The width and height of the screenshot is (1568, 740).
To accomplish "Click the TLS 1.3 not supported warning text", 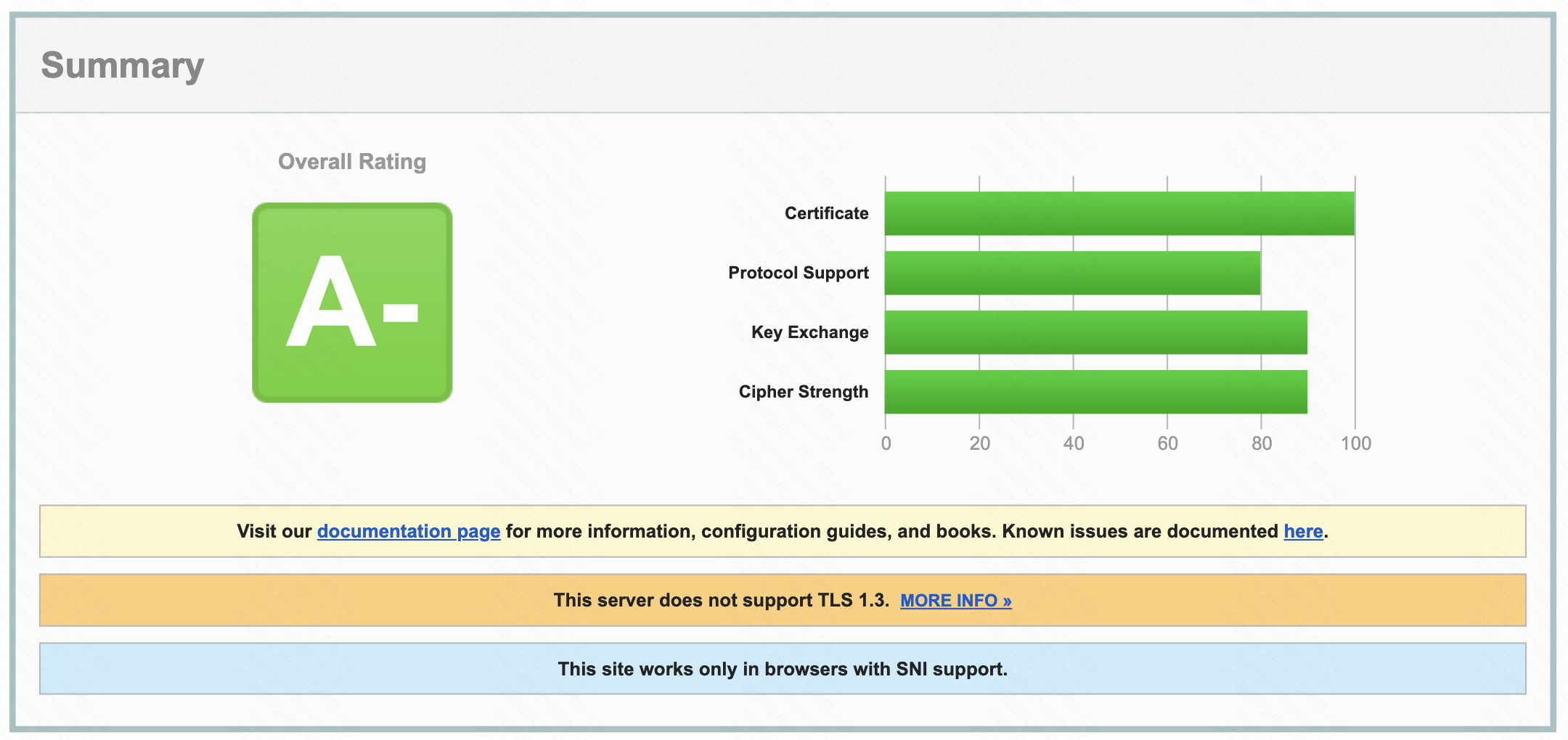I will pyautogui.click(x=721, y=601).
